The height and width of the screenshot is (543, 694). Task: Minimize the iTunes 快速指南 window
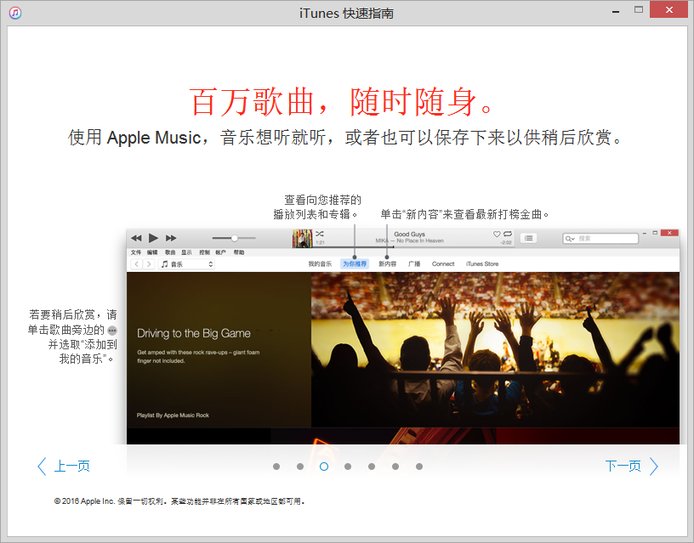pyautogui.click(x=616, y=11)
